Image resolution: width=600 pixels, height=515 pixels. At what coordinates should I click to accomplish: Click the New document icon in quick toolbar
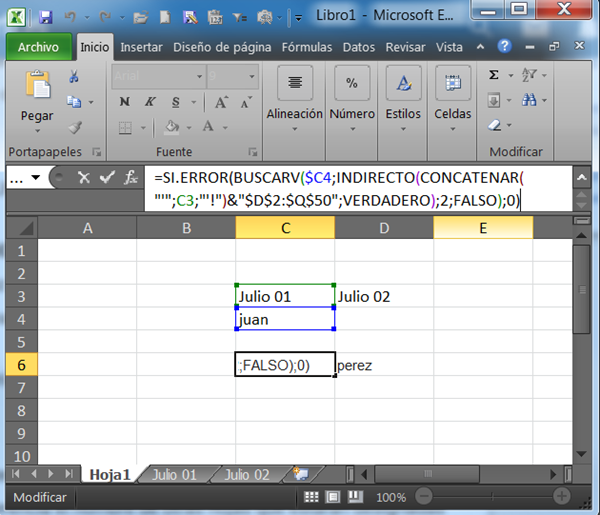165,17
